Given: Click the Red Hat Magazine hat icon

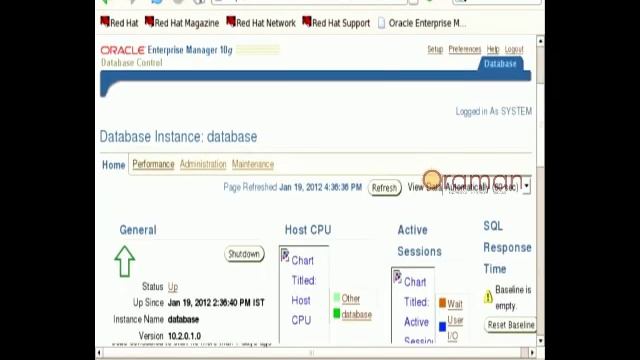Looking at the screenshot, I should pyautogui.click(x=149, y=21).
